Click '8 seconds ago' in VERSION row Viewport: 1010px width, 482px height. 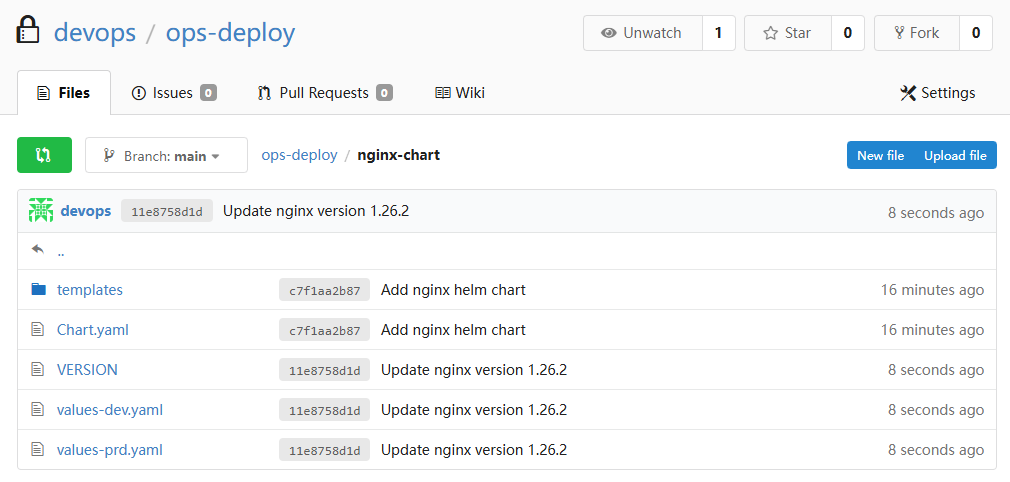point(936,370)
